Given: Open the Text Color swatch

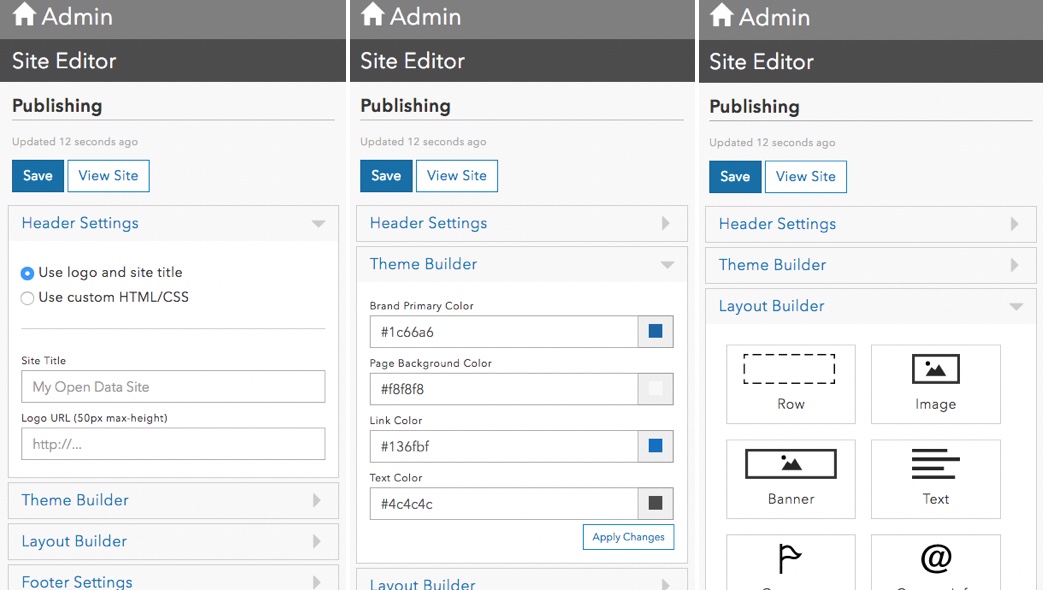Looking at the screenshot, I should pyautogui.click(x=655, y=503).
